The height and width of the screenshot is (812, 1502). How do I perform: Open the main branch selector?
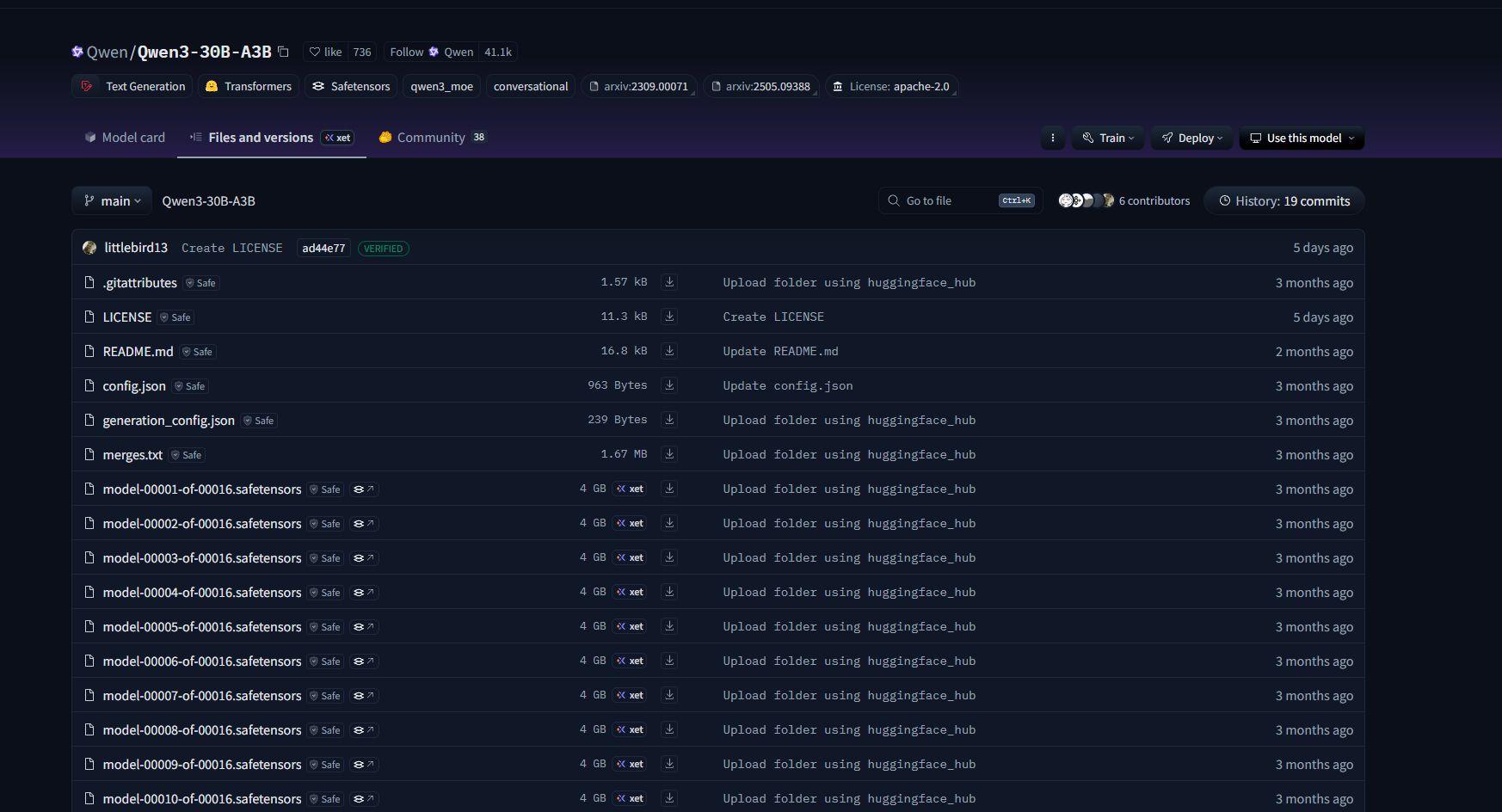coord(112,201)
